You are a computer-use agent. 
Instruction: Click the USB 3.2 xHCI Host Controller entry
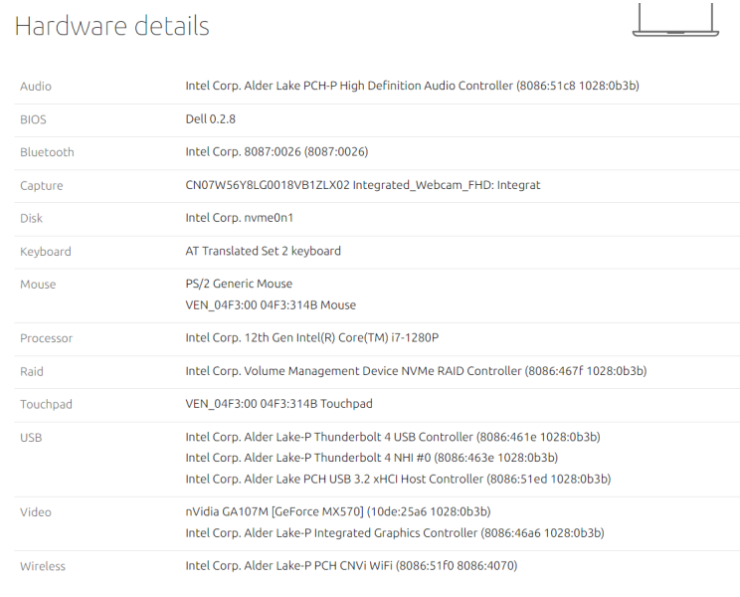click(x=398, y=479)
